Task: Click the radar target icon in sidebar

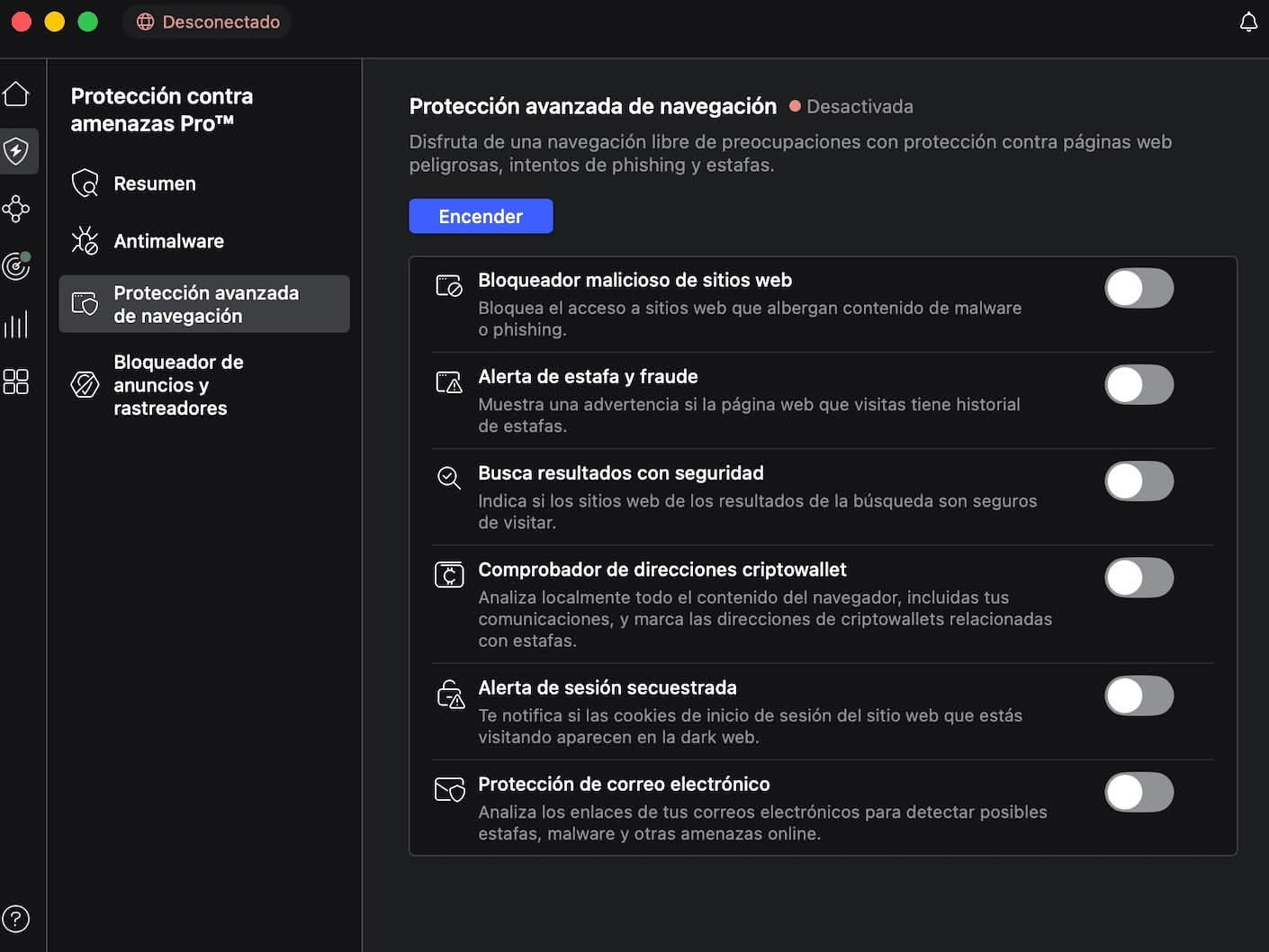Action: click(16, 266)
